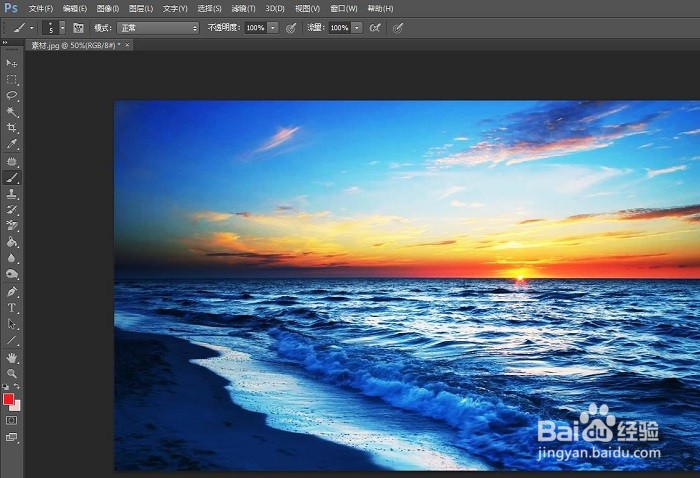Select the Crop tool
This screenshot has width=700, height=478.
12,128
